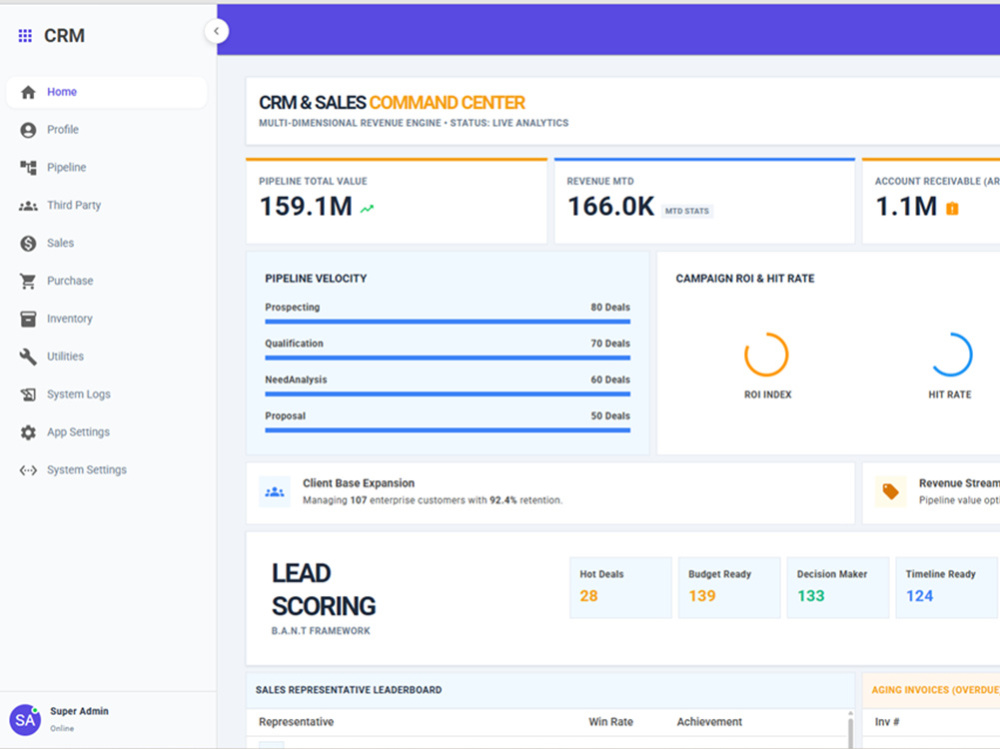Click the MTD STATS badge
The width and height of the screenshot is (1000, 749).
[x=687, y=211]
